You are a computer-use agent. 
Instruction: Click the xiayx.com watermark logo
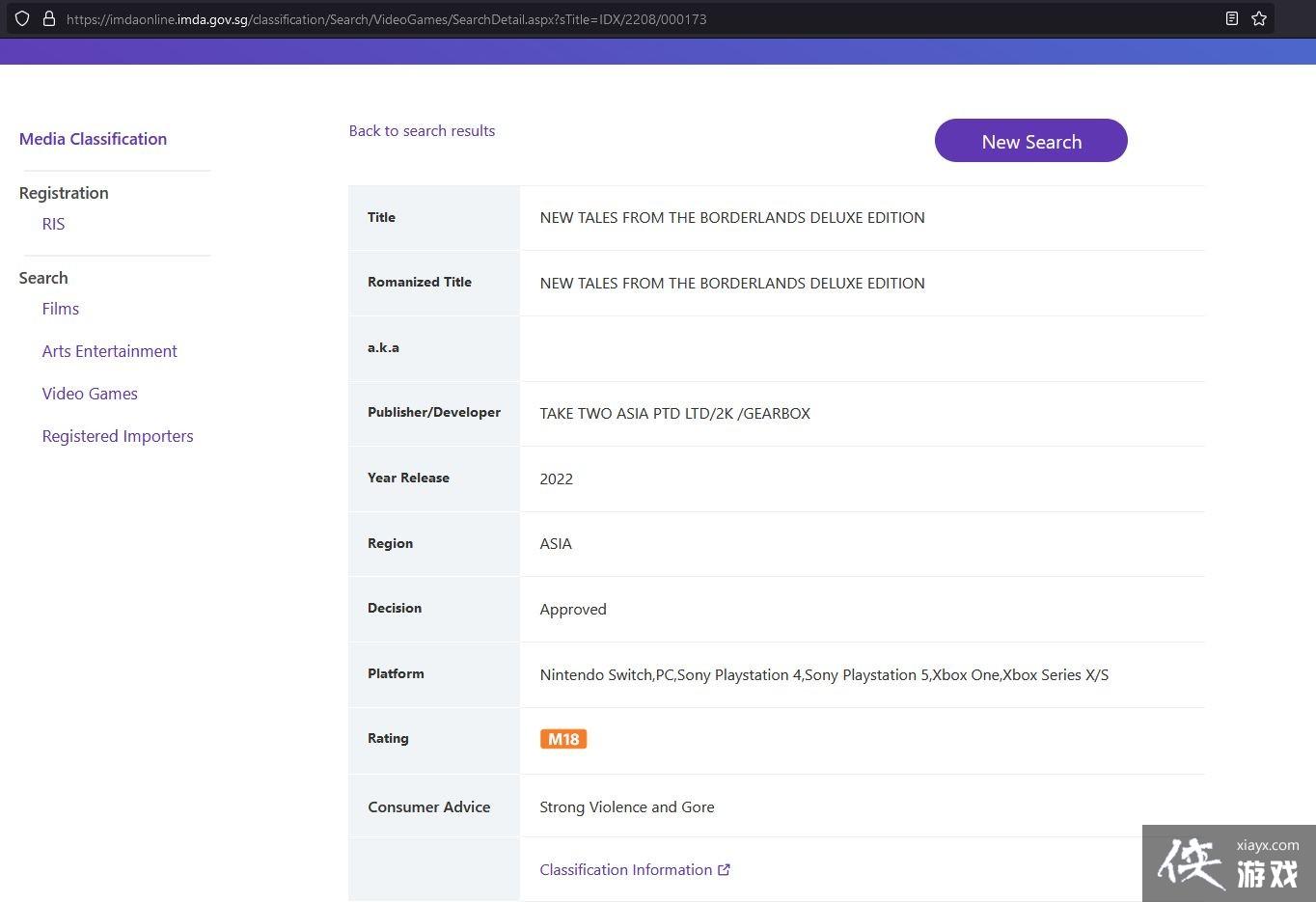point(1228,862)
